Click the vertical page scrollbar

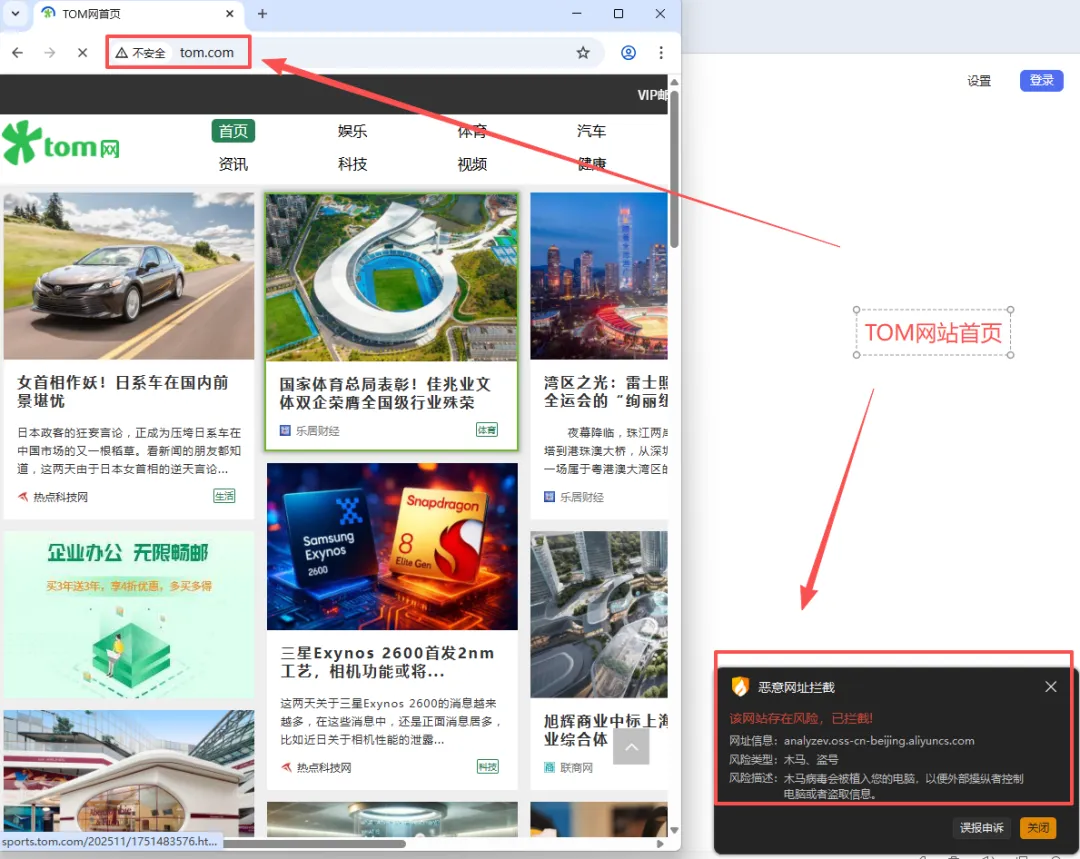coord(675,170)
